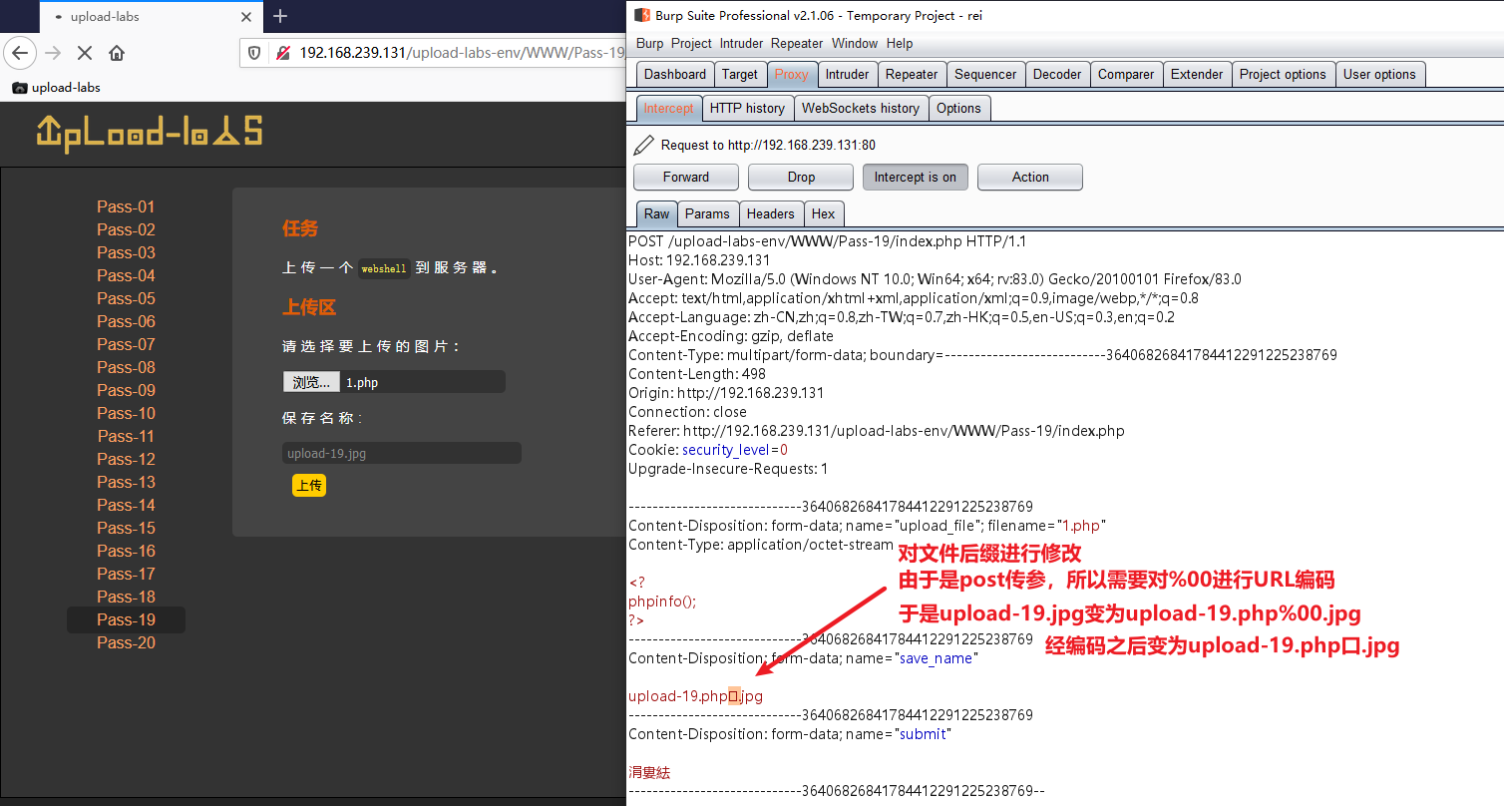Close the upload-labs browser tab
The width and height of the screenshot is (1504, 806).
pos(246,17)
